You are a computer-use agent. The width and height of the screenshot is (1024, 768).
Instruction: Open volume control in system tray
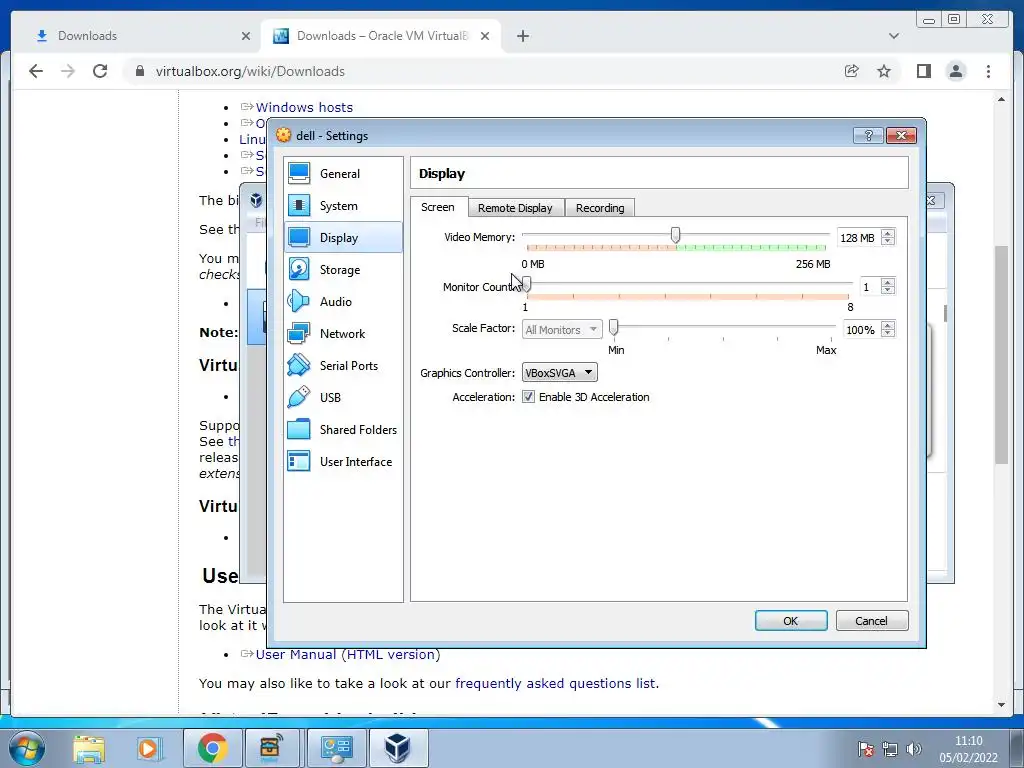pos(914,749)
